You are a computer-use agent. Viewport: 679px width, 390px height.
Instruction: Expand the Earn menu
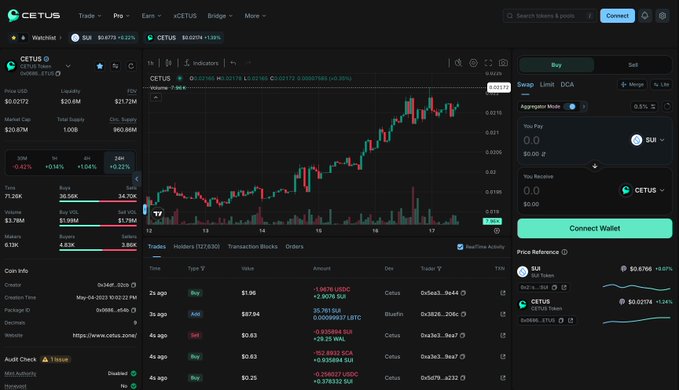[x=151, y=16]
